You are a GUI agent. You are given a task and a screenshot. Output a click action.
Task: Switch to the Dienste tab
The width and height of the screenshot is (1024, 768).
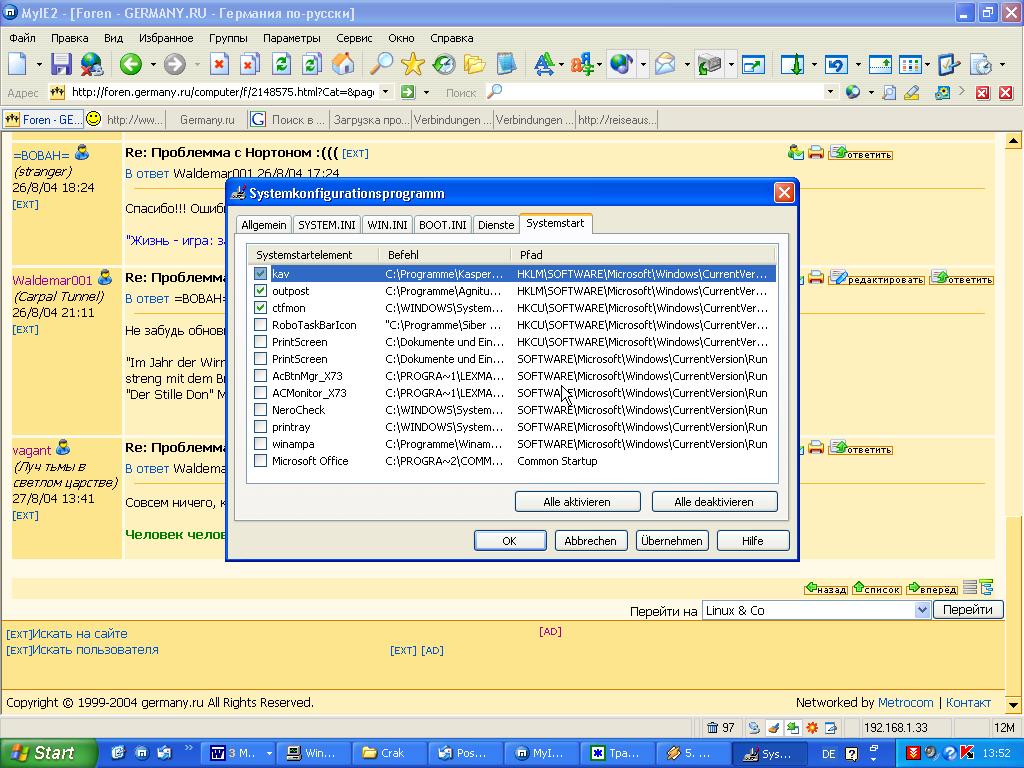pos(496,225)
